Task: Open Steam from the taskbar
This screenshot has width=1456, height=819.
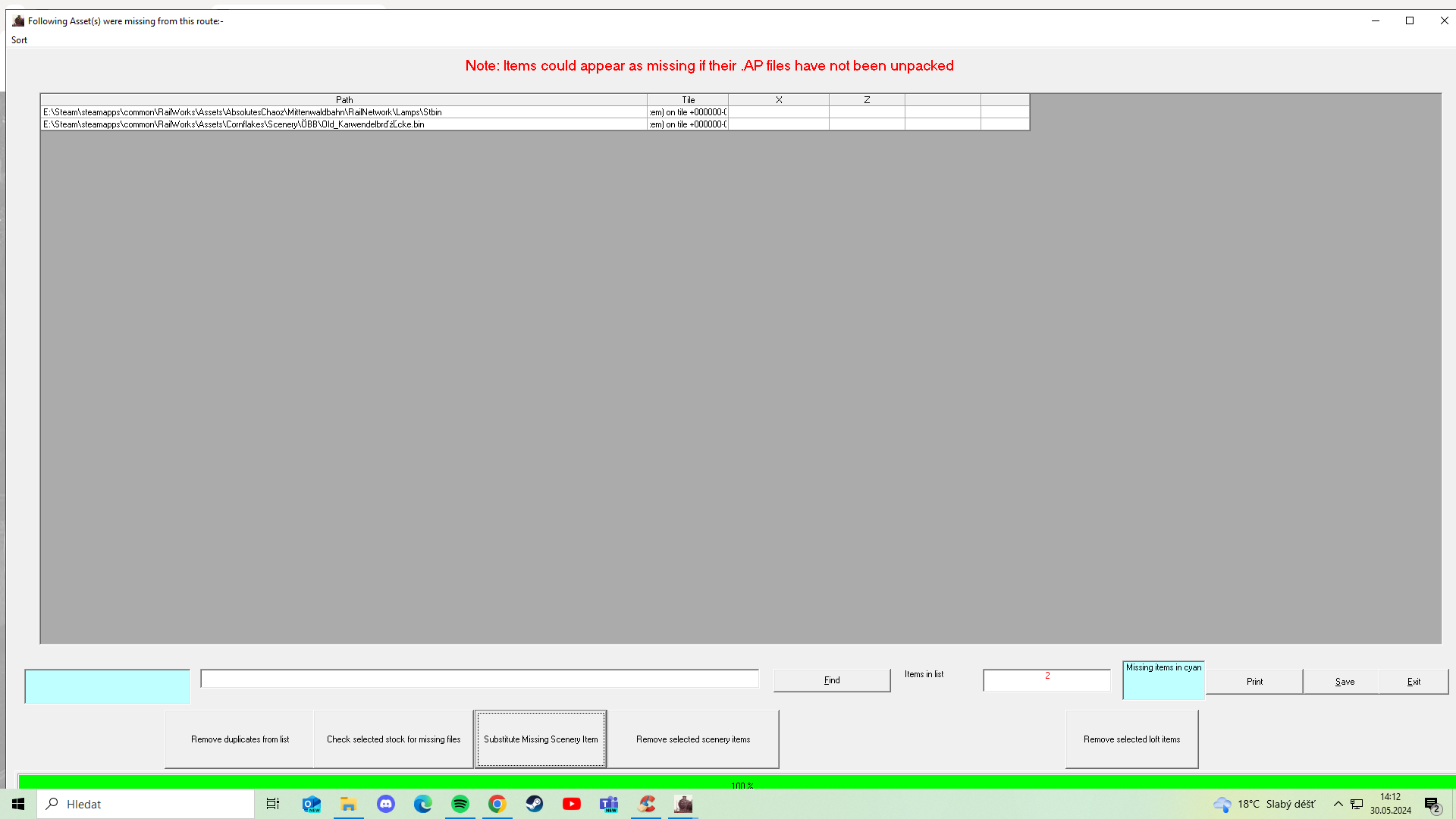Action: (x=535, y=804)
